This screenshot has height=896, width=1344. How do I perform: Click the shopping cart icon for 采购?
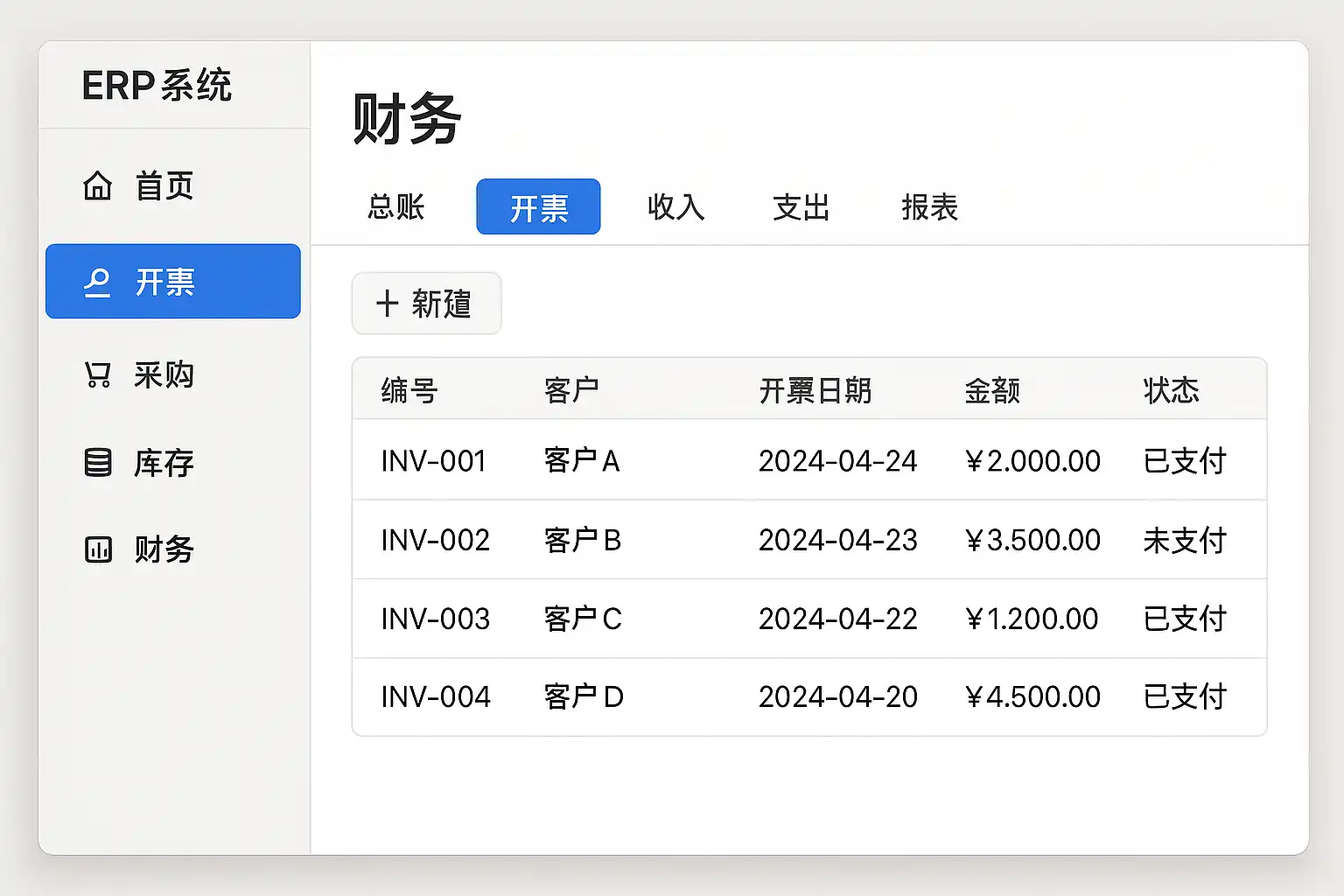97,374
